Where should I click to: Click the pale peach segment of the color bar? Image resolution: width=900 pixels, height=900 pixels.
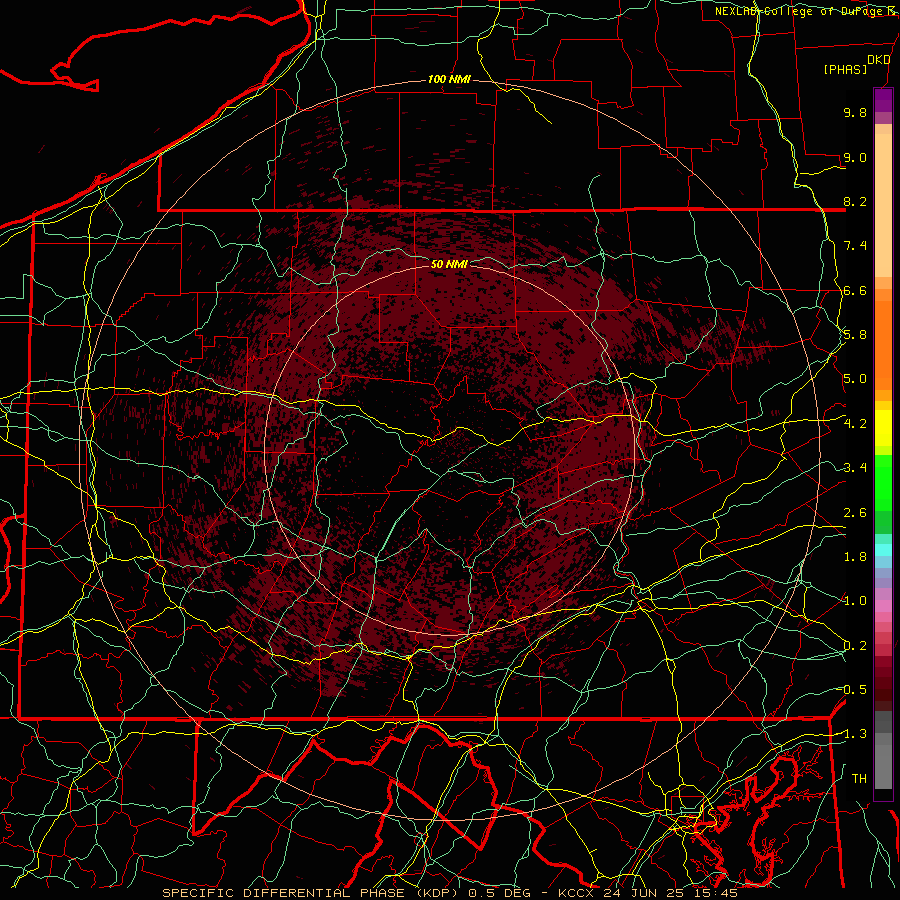click(883, 205)
